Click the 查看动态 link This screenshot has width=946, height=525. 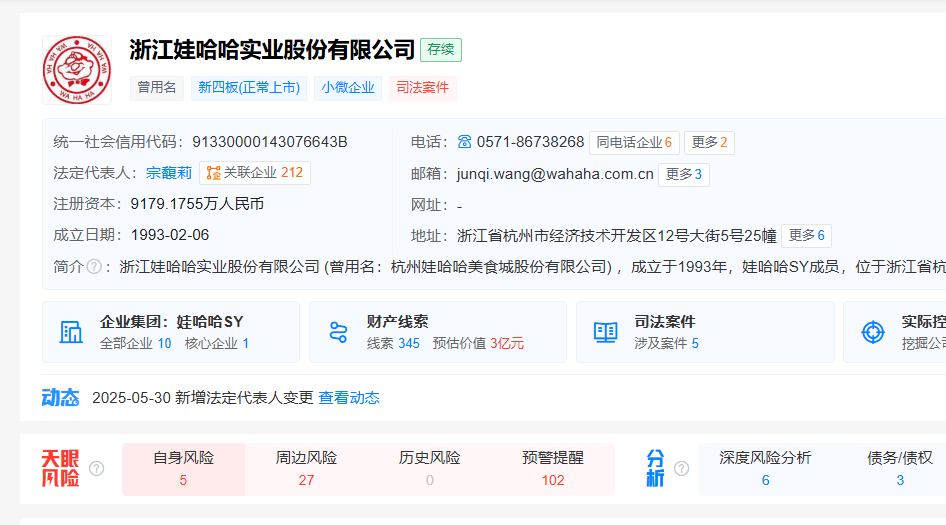click(349, 398)
